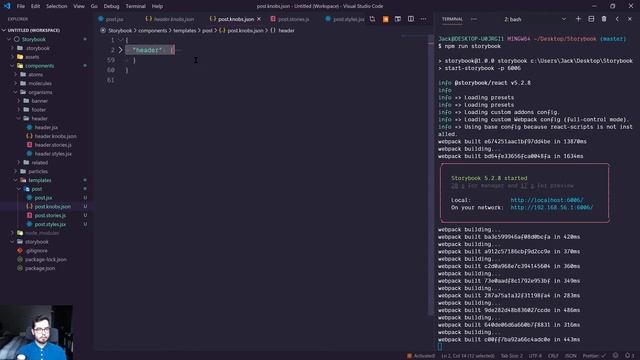The width and height of the screenshot is (640, 360).
Task: Close the post.knobs.json tab
Action: click(259, 19)
